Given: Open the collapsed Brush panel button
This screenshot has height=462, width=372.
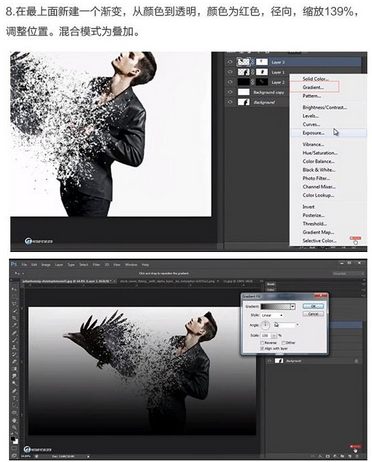Looking at the screenshot, I should coord(271,284).
